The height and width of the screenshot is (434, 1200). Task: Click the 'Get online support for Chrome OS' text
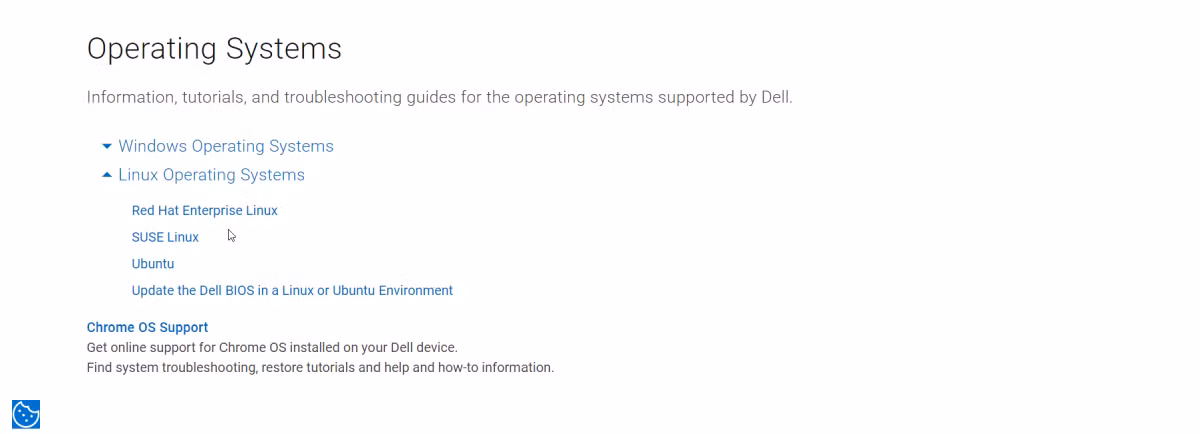click(272, 348)
